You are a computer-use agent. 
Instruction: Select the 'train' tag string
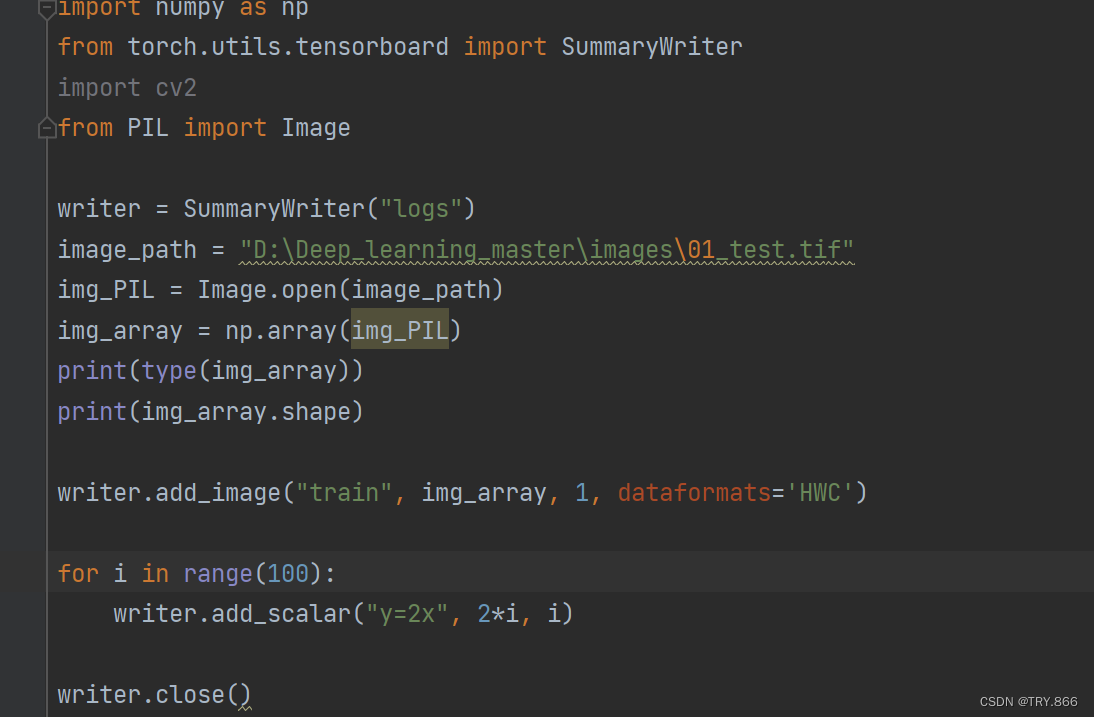pos(344,492)
